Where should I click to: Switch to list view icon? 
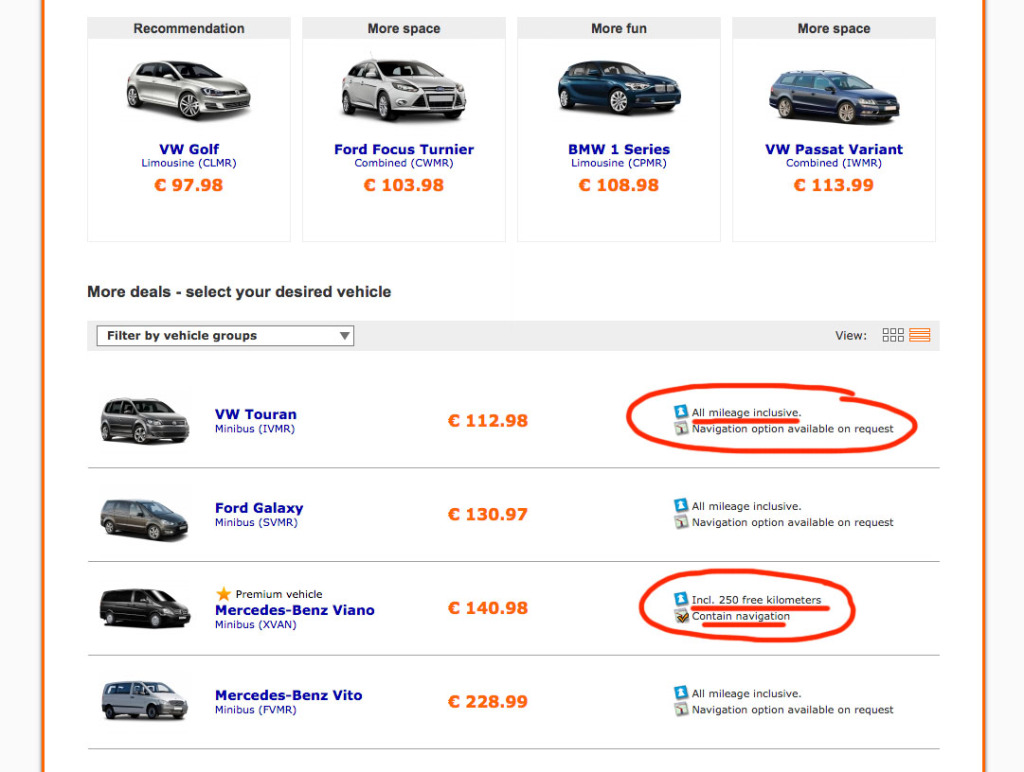click(x=920, y=335)
